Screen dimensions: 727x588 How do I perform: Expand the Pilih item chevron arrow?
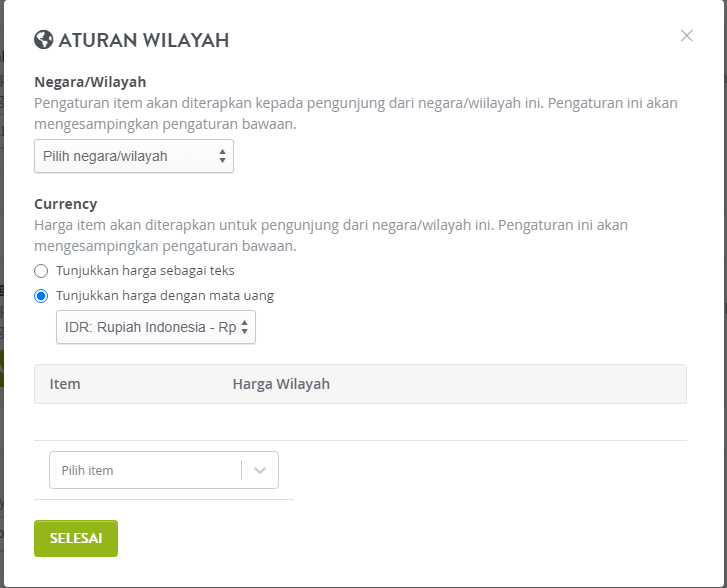click(x=260, y=470)
